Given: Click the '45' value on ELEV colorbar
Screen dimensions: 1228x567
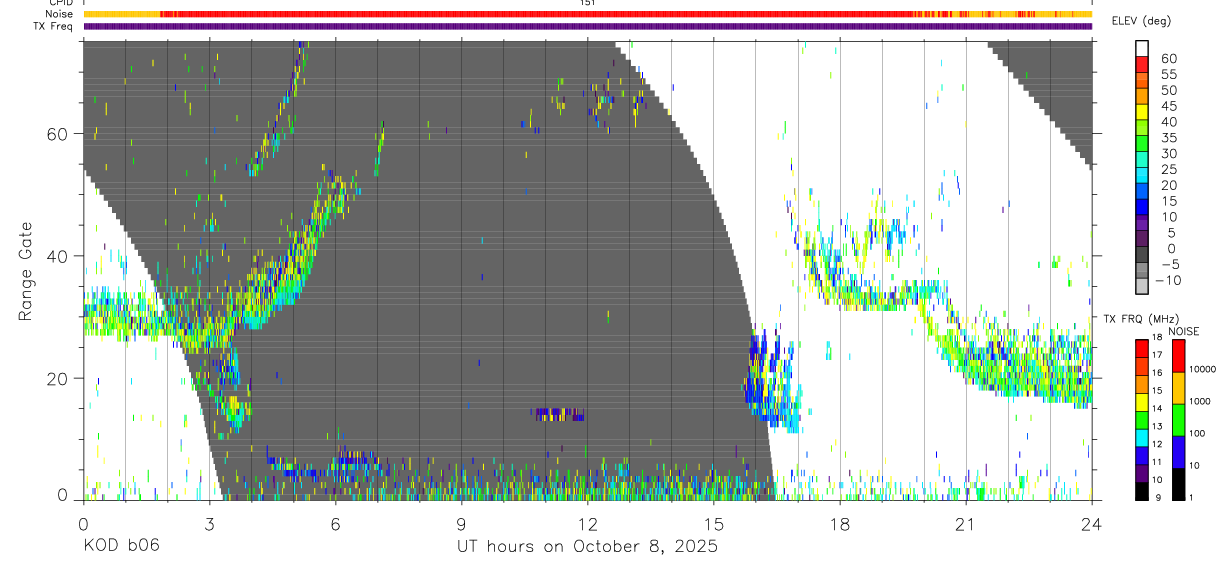Looking at the screenshot, I should tap(1170, 106).
